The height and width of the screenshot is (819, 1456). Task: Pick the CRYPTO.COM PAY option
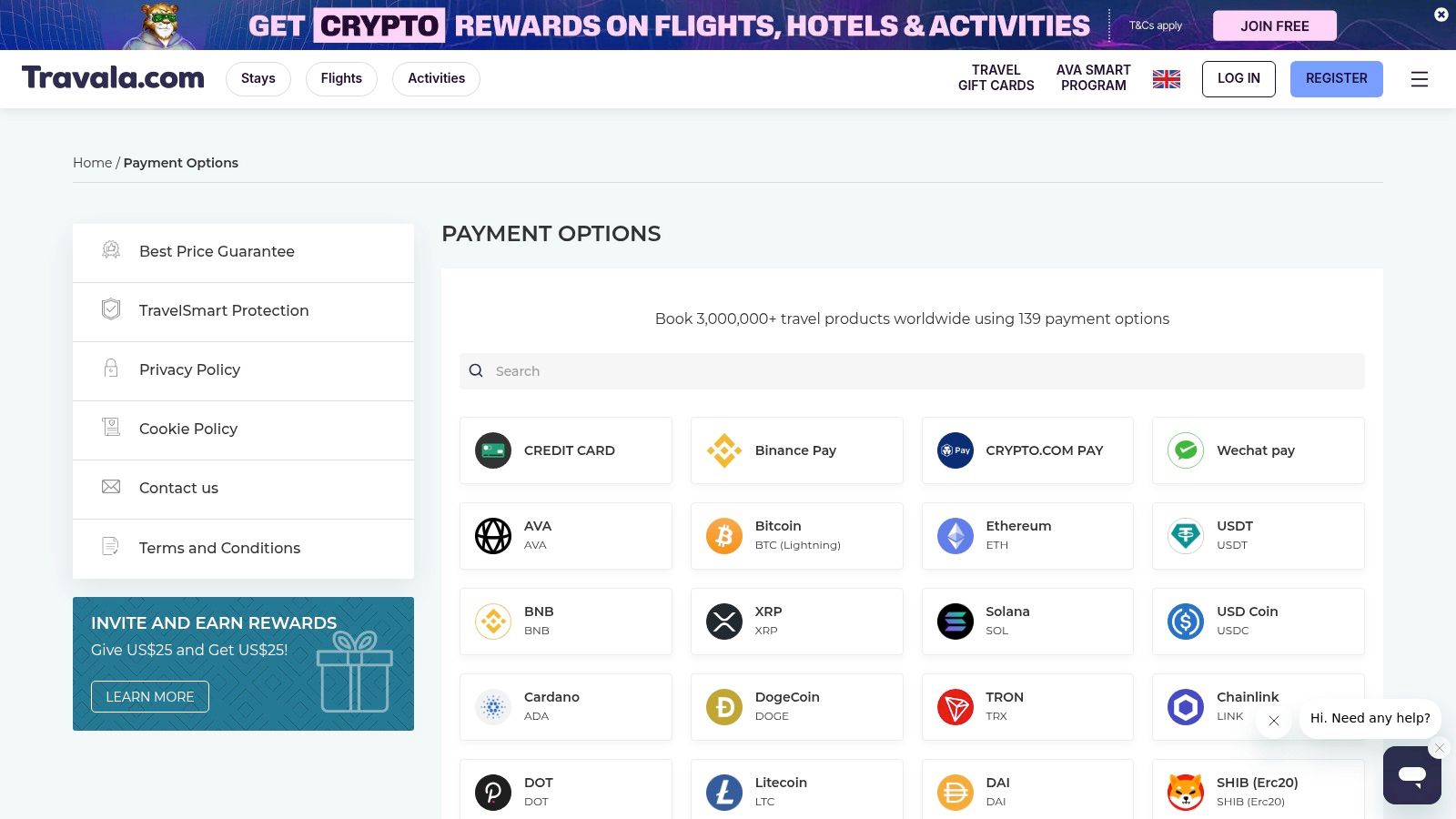1027,450
